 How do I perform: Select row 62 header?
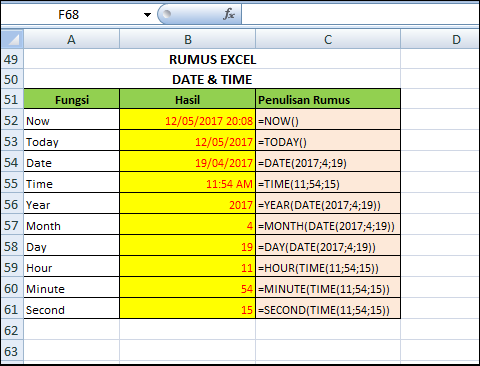click(12, 330)
